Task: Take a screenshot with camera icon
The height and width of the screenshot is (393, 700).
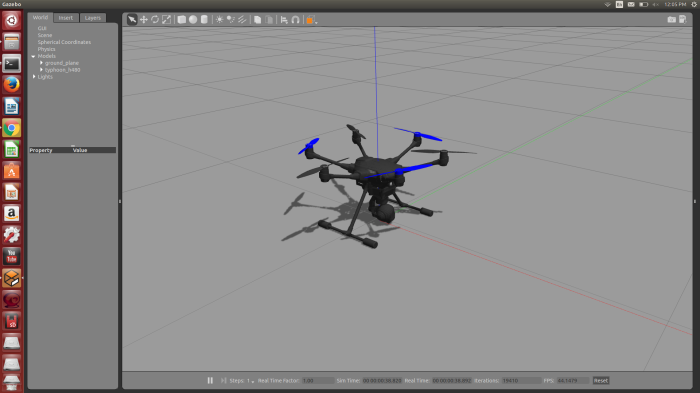Action: 671,19
